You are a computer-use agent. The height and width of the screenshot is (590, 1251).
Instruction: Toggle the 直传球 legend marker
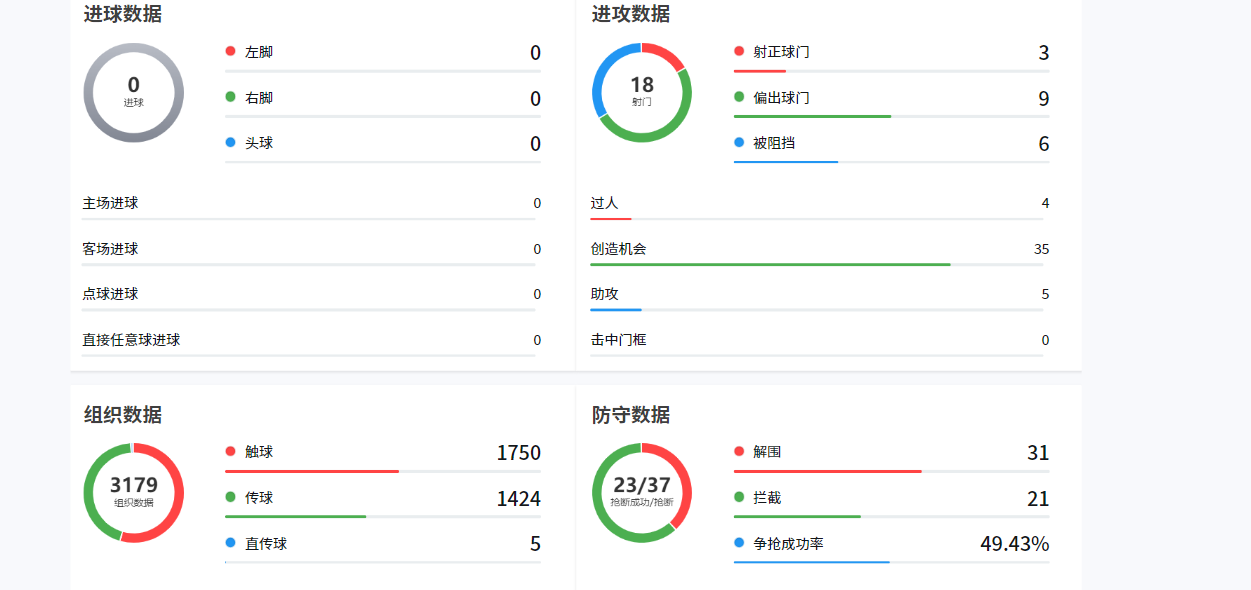(x=232, y=543)
